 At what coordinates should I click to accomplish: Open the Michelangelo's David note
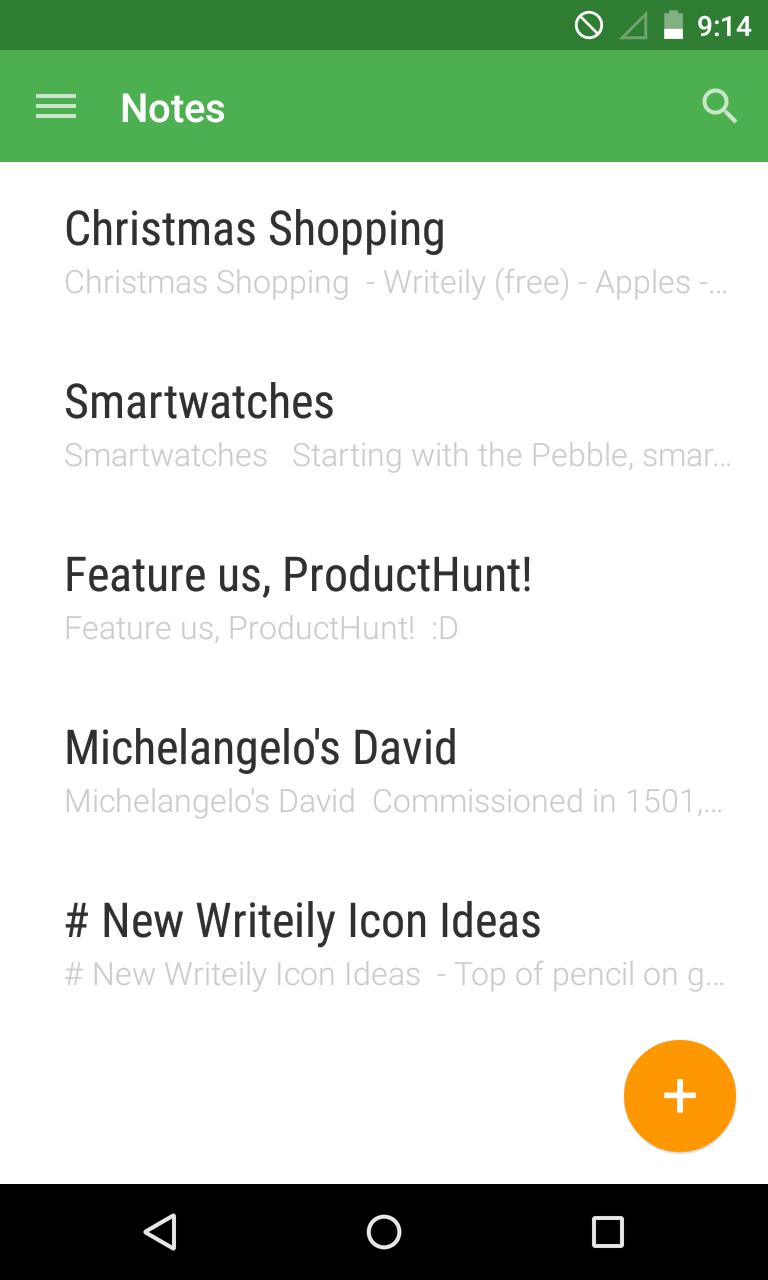[260, 748]
